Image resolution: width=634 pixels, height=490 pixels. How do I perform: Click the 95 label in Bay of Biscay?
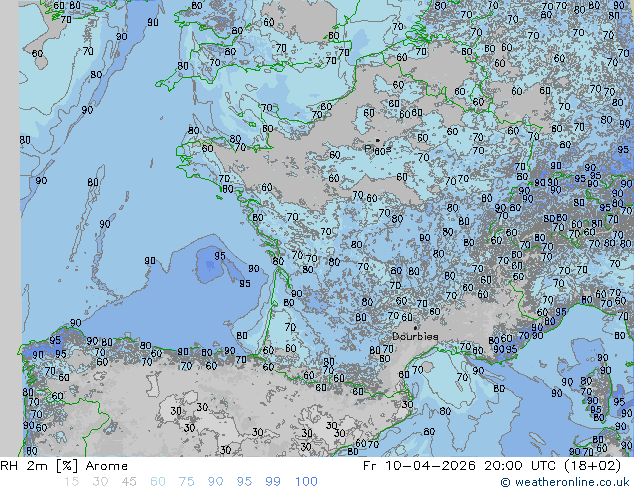[x=219, y=256]
